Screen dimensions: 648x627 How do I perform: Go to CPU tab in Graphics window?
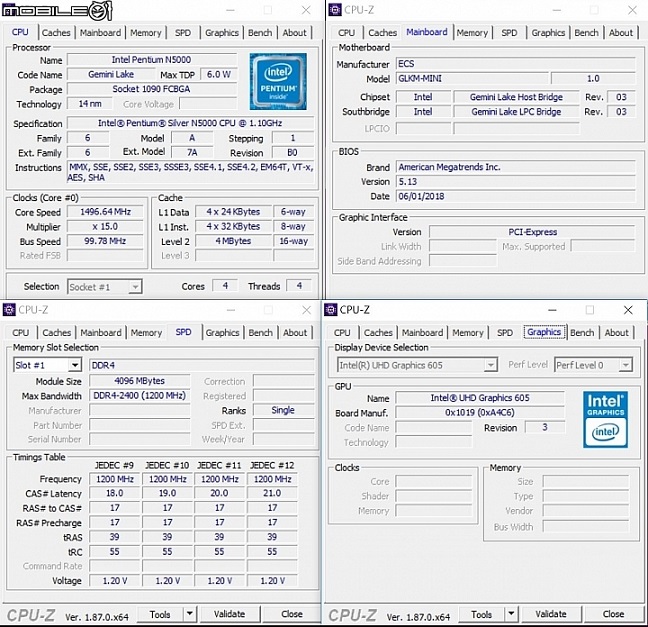pos(342,333)
